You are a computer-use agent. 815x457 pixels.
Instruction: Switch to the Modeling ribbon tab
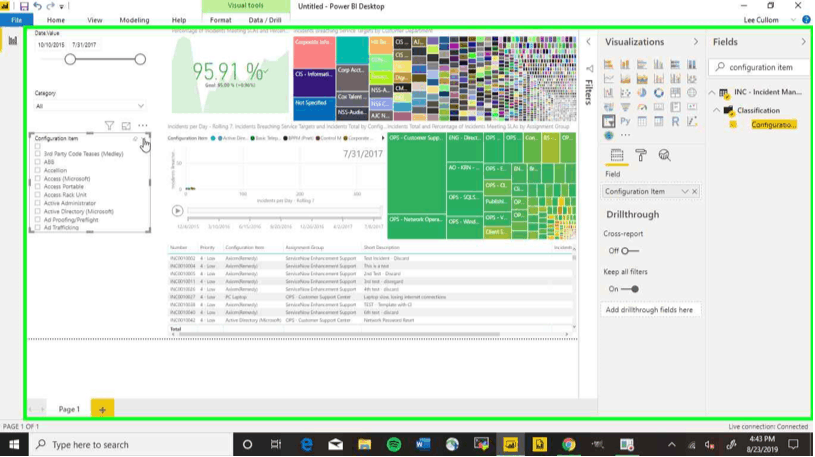[134, 20]
